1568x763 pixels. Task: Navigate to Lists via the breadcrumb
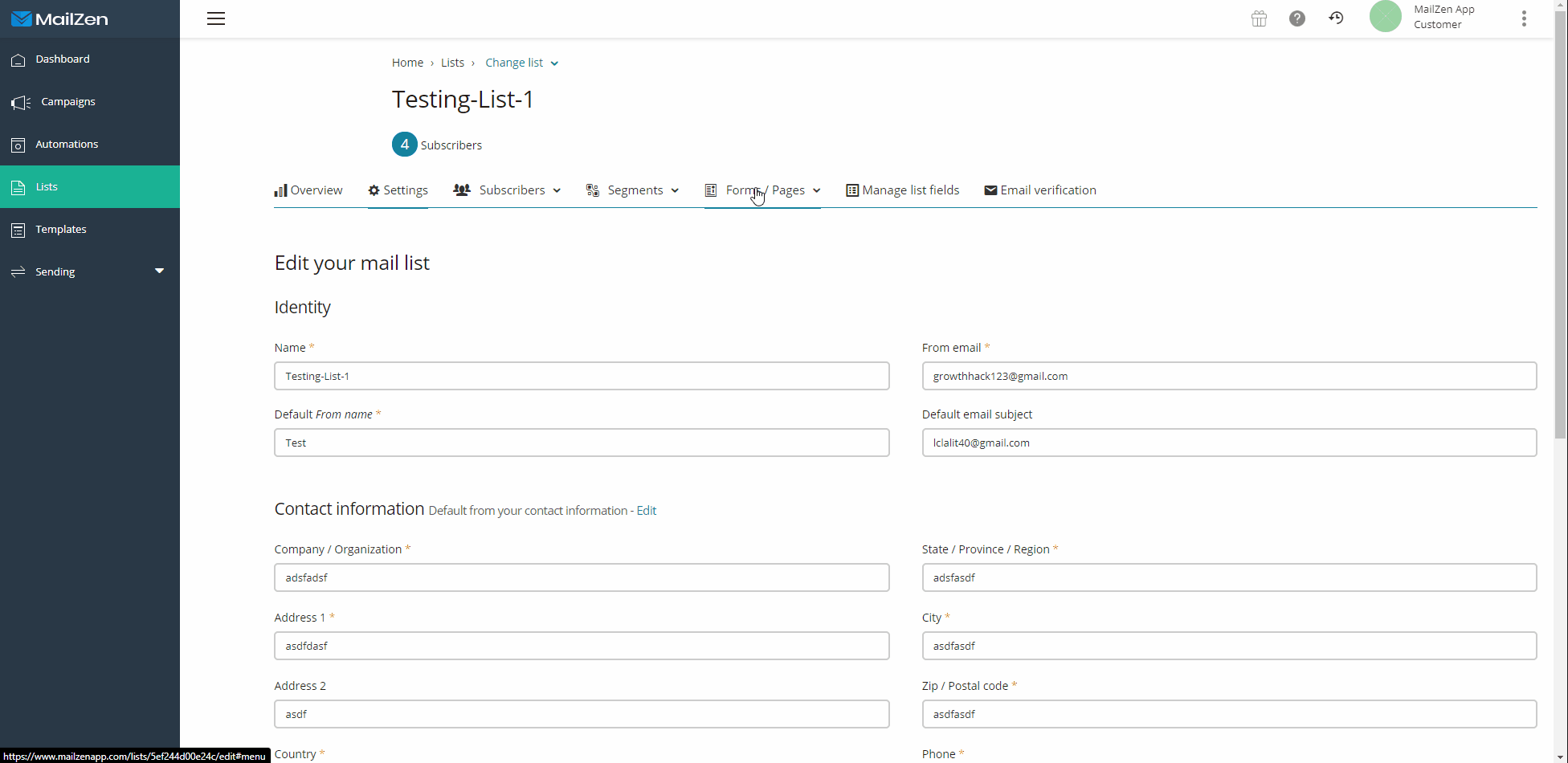pyautogui.click(x=453, y=62)
